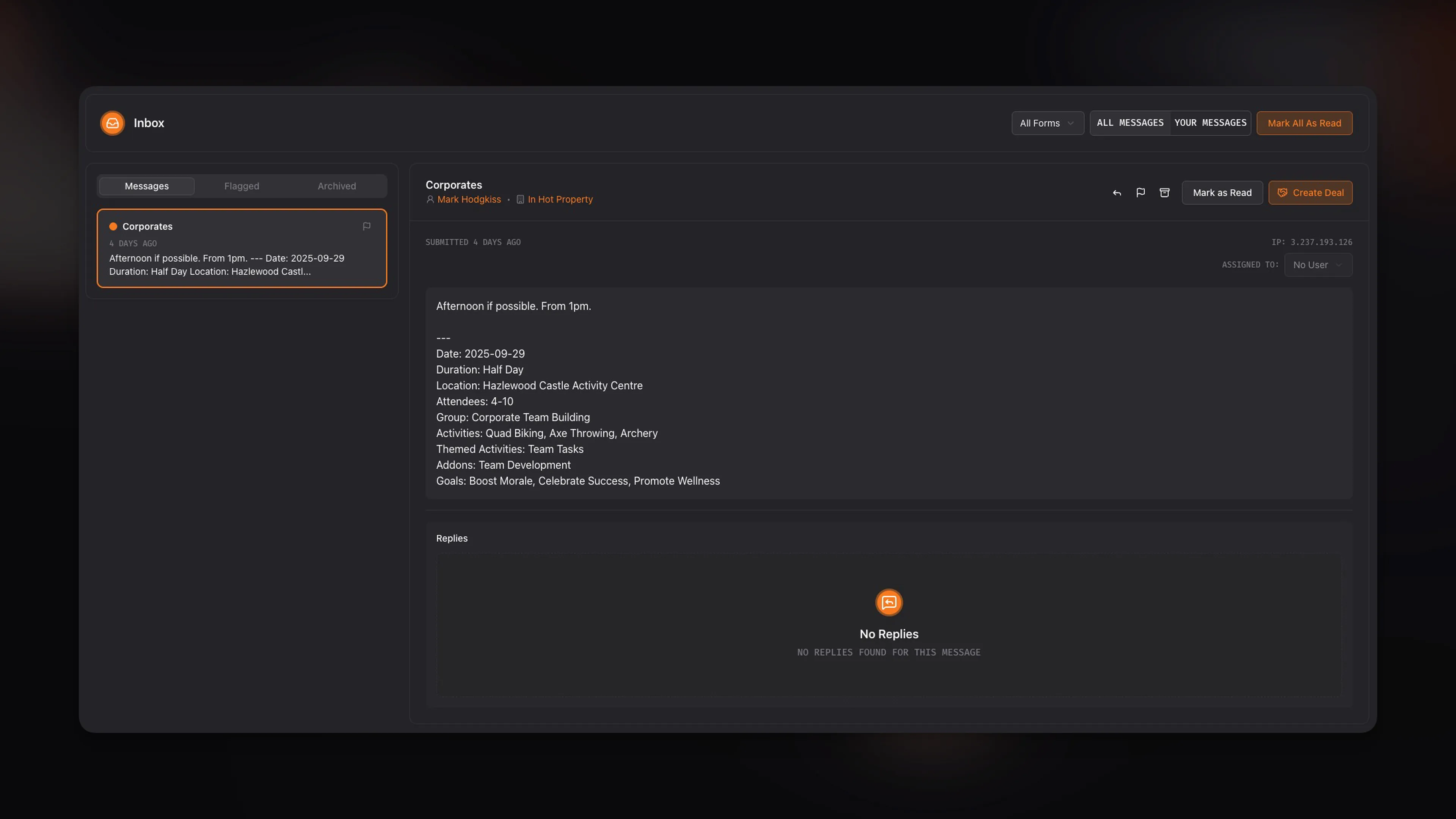Screen dimensions: 1456x819
Task: Click the line 'Afternoon if possible. From 1pm.' in message body
Action: (x=514, y=306)
